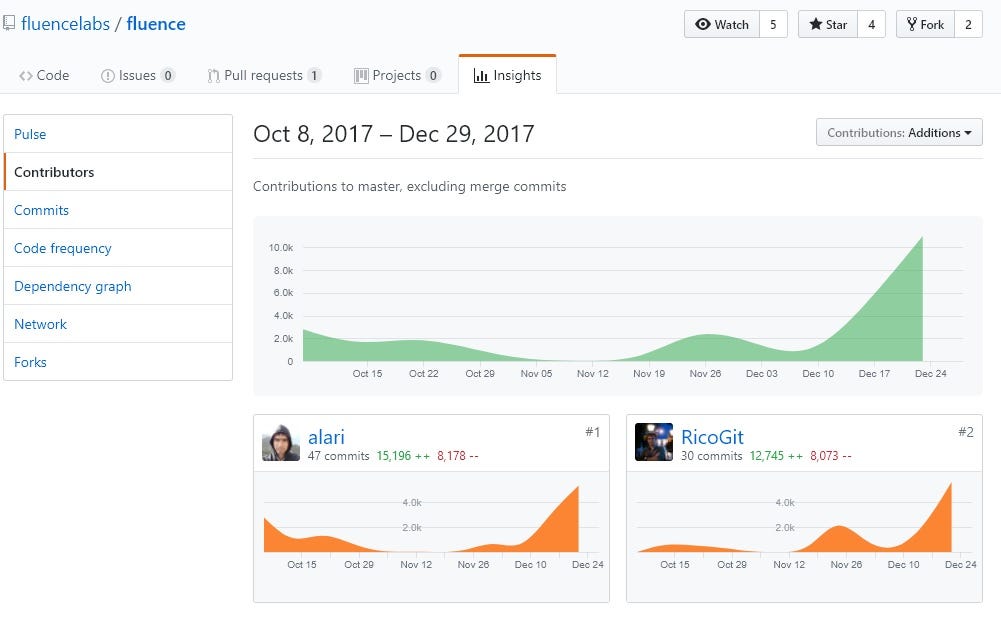1001x617 pixels.
Task: Click the #2 rank label
Action: pos(966,432)
